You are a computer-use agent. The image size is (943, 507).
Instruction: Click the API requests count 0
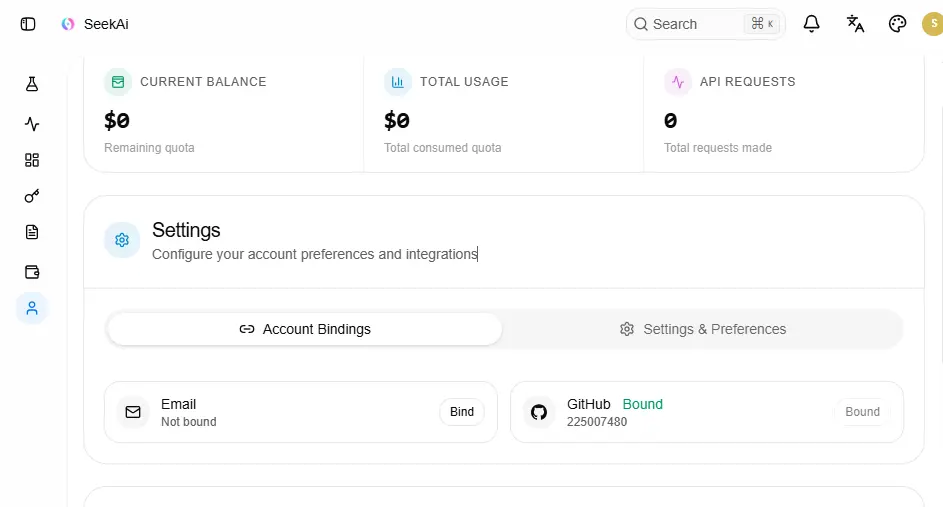click(671, 121)
